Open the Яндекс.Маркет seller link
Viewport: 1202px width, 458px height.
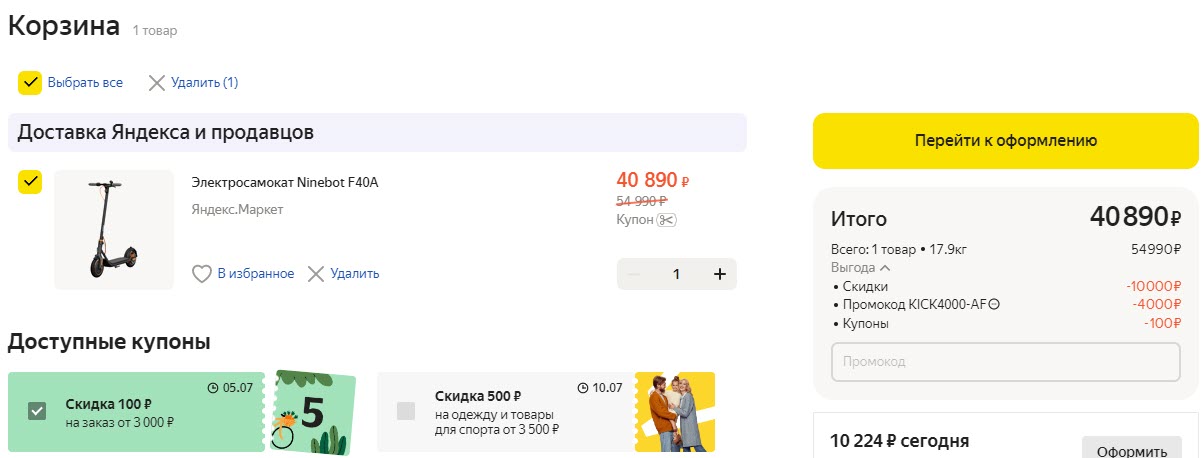pyautogui.click(x=237, y=209)
